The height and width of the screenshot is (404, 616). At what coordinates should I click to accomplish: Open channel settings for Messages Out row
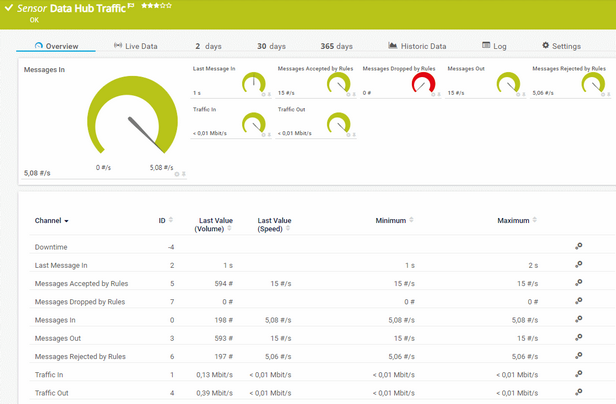click(578, 338)
